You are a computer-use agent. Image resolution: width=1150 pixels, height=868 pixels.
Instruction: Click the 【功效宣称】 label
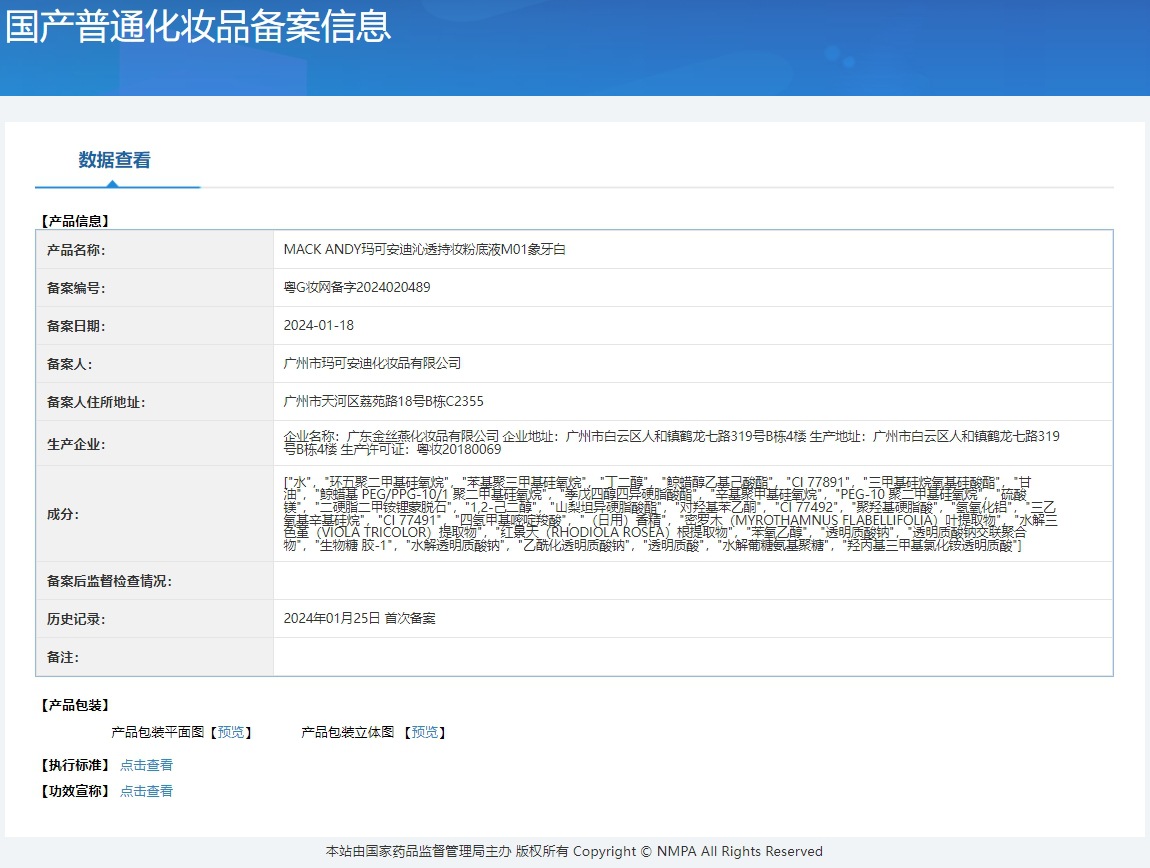click(x=75, y=791)
